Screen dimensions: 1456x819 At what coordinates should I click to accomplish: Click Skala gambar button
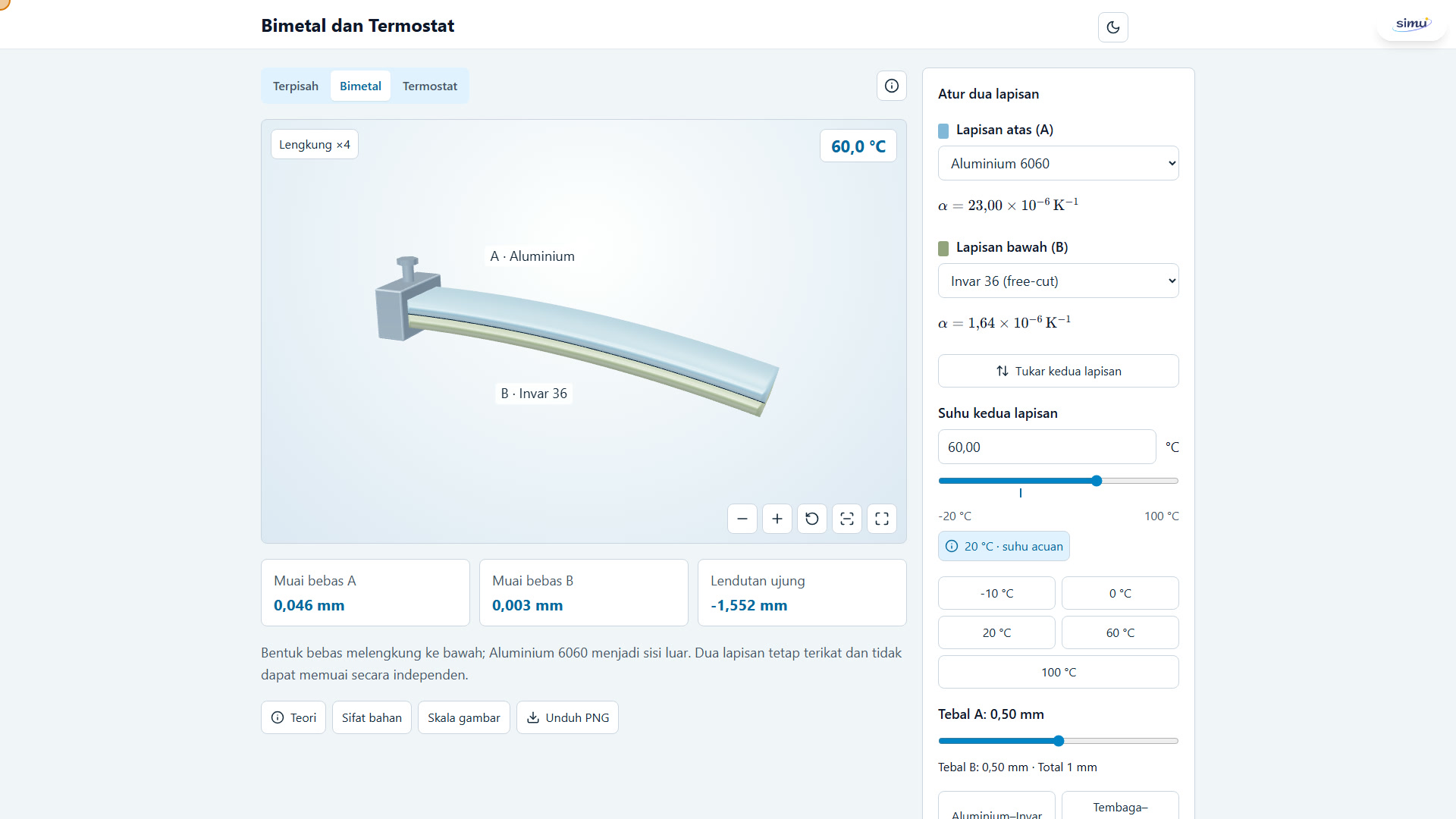[x=464, y=717]
